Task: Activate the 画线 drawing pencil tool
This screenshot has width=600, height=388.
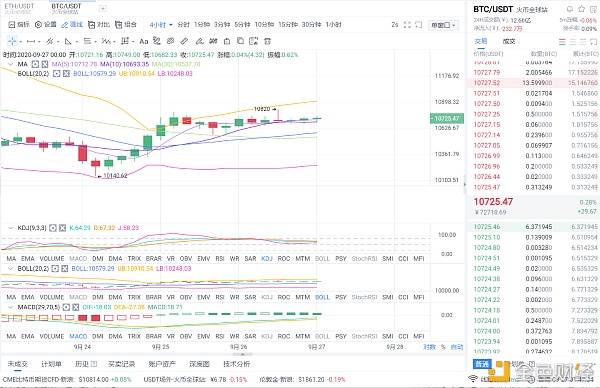Action: [x=72, y=24]
